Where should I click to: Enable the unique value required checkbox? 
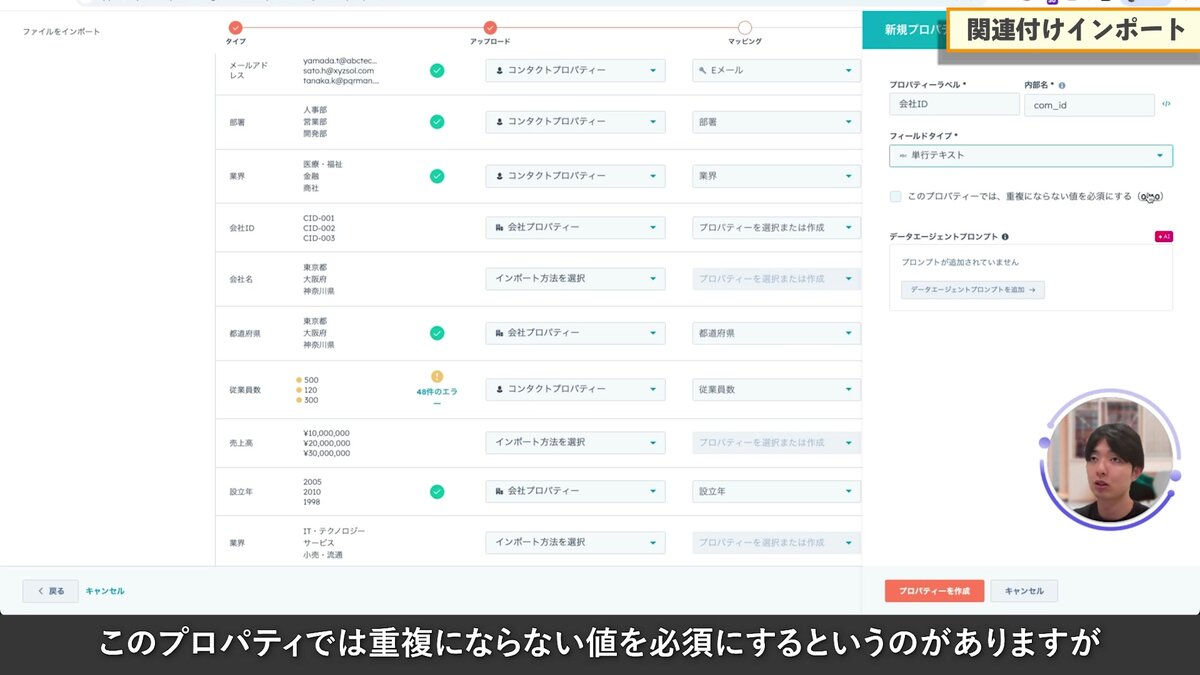(x=896, y=196)
